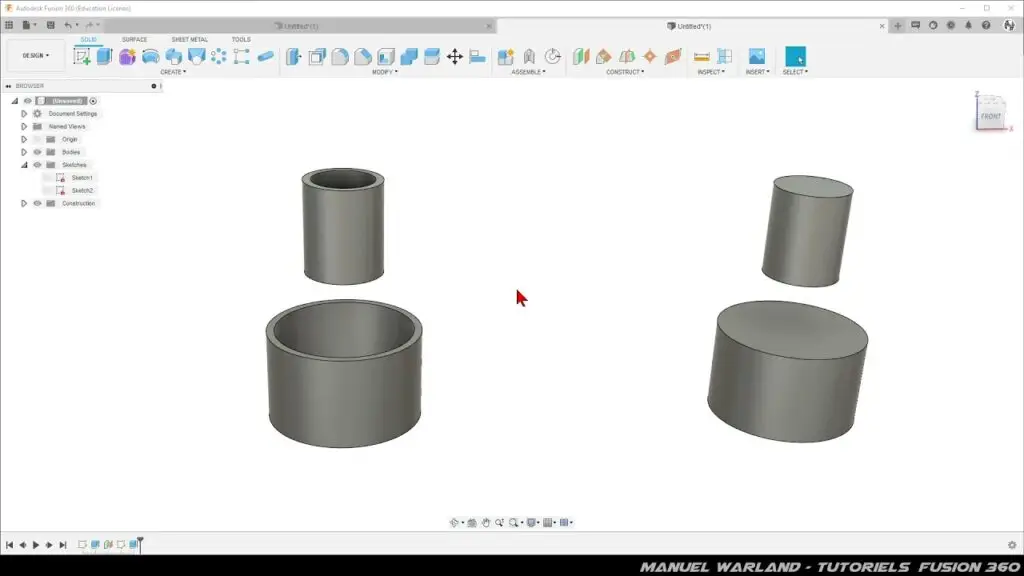Open the Insert image tool
The width and height of the screenshot is (1024, 576).
[x=757, y=56]
